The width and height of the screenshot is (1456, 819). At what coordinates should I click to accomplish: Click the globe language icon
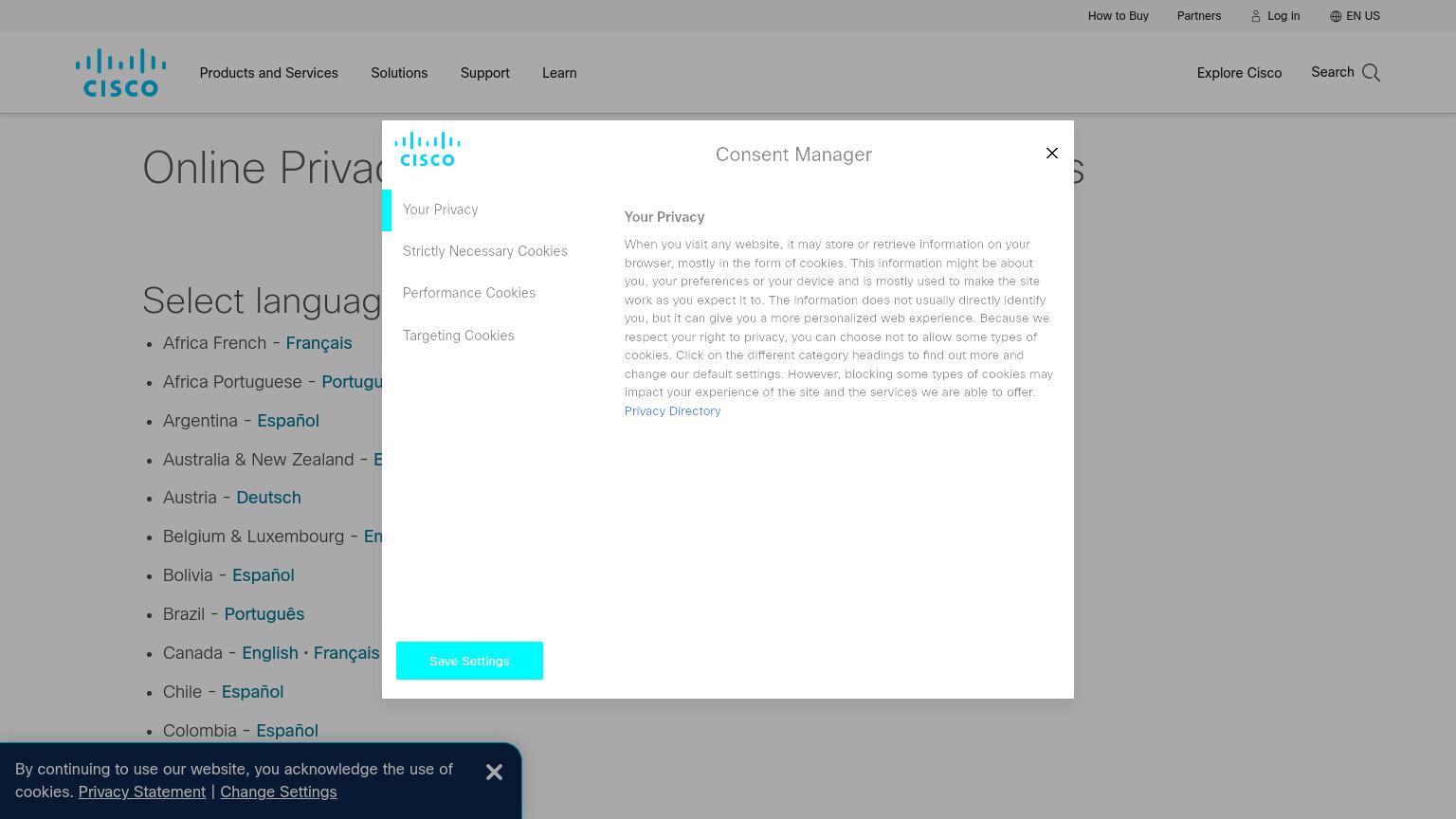[1336, 16]
